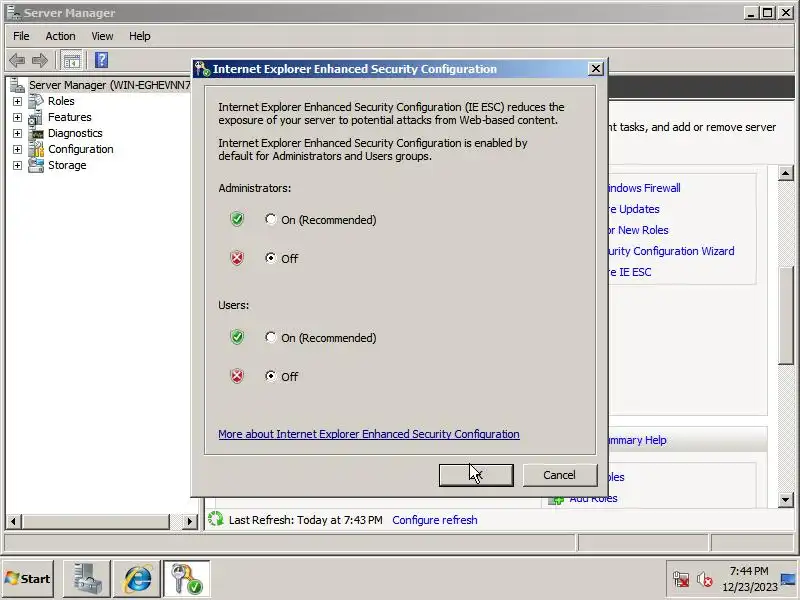Click tree pane scroll left arrow
Viewport: 800px width, 600px height.
click(x=13, y=521)
